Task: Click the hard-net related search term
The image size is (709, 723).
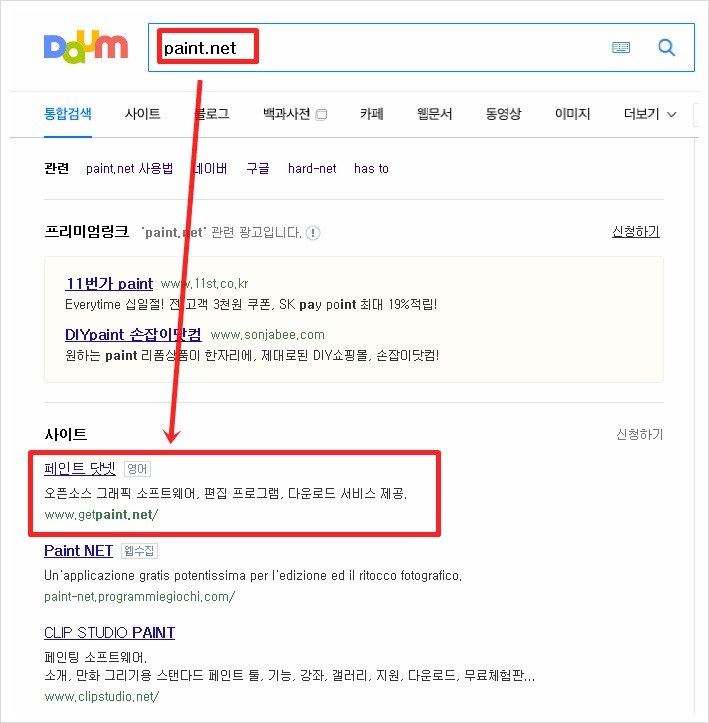Action: pyautogui.click(x=312, y=169)
